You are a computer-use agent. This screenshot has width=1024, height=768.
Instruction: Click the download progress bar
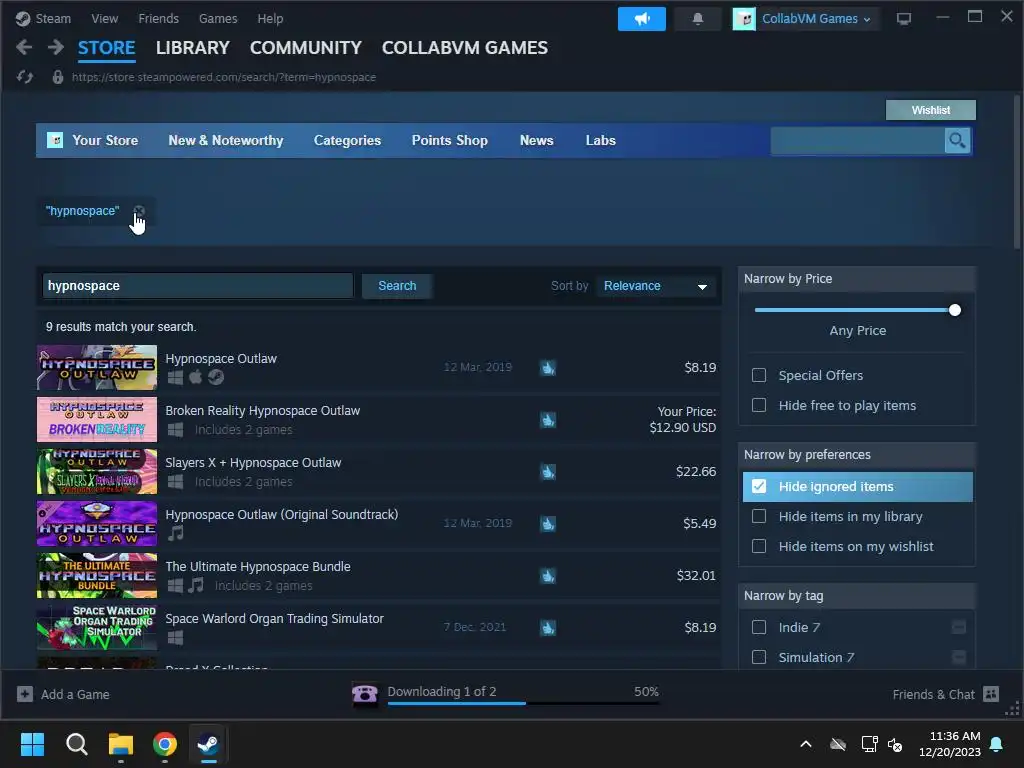pos(524,703)
